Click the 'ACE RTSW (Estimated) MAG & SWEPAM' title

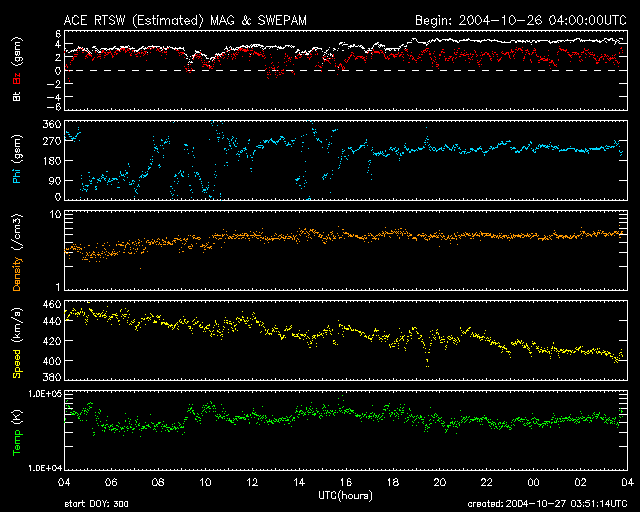point(185,20)
